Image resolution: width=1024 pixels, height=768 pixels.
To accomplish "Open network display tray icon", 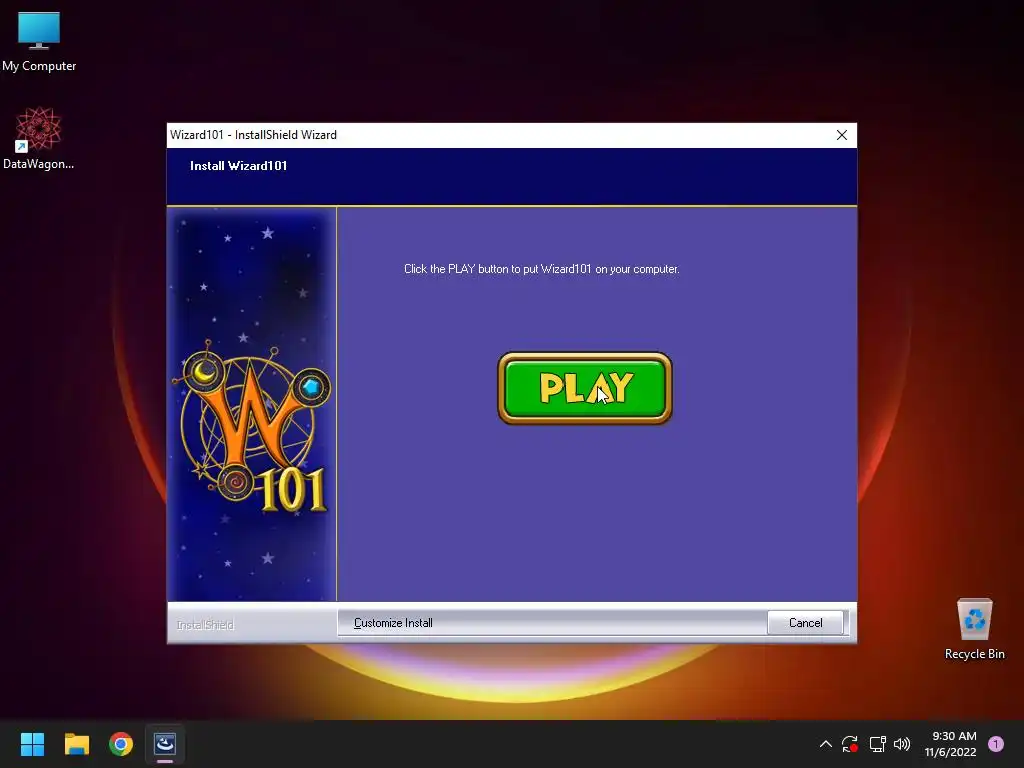I will tap(877, 744).
